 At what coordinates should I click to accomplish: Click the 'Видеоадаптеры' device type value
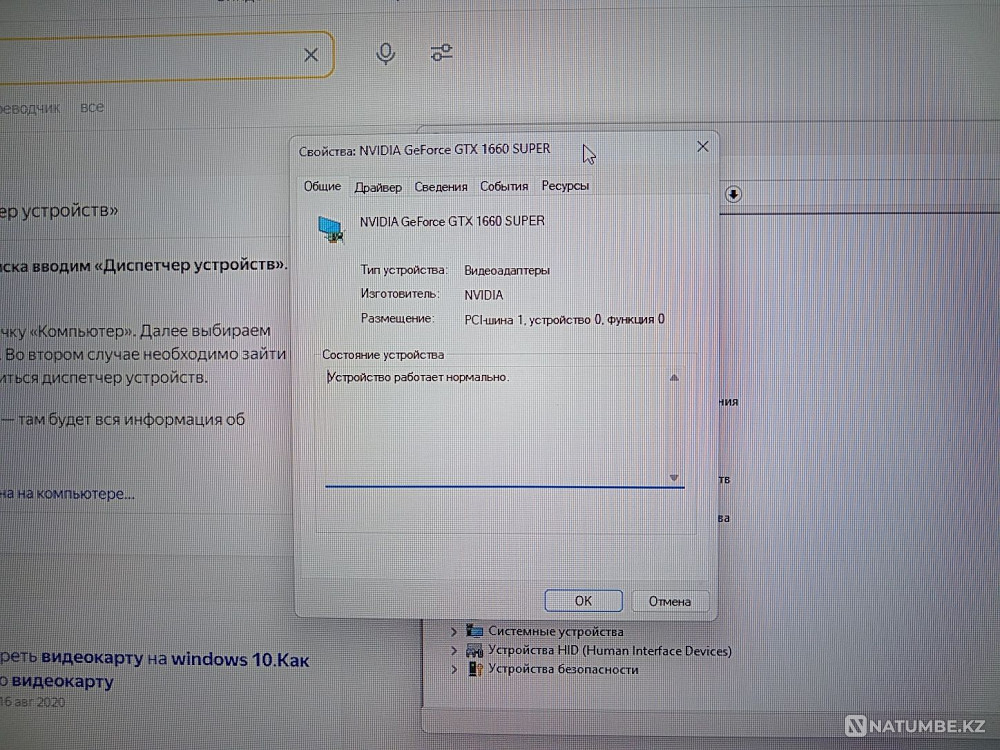[x=506, y=270]
